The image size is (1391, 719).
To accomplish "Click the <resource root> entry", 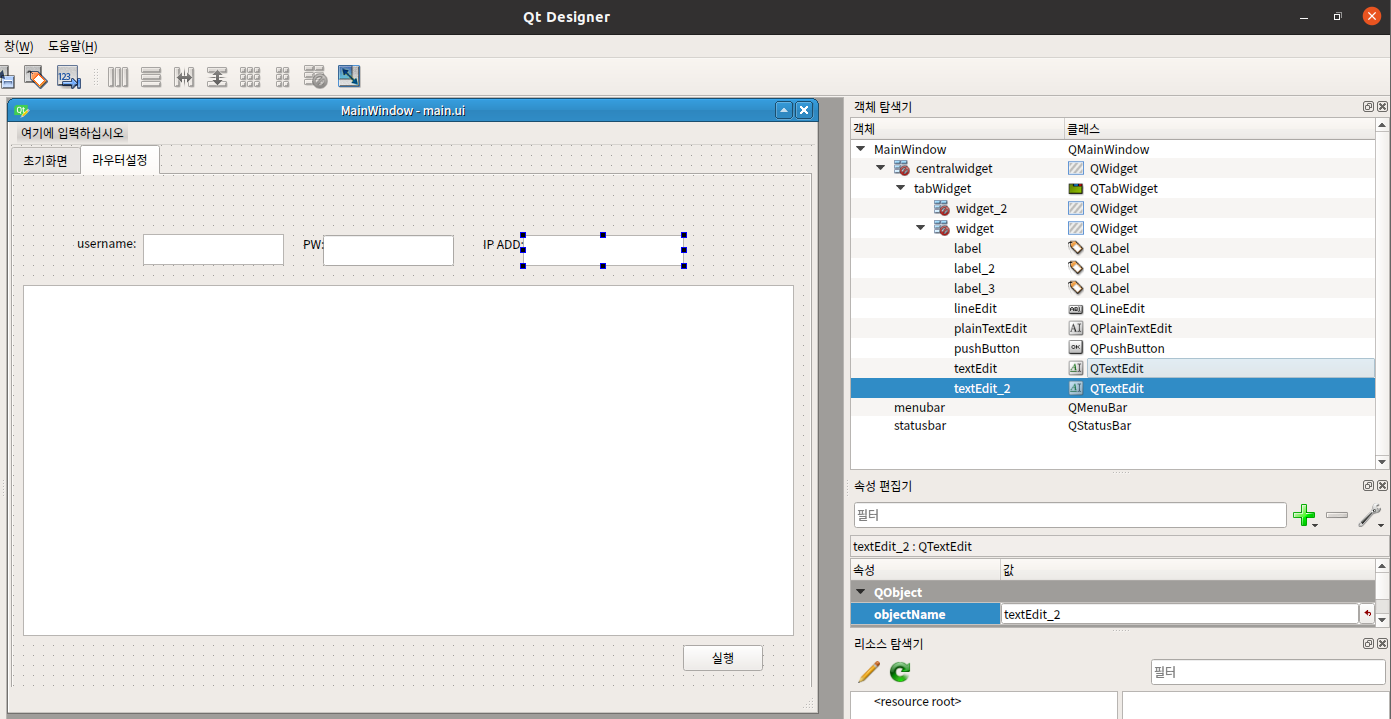I will coord(917,701).
